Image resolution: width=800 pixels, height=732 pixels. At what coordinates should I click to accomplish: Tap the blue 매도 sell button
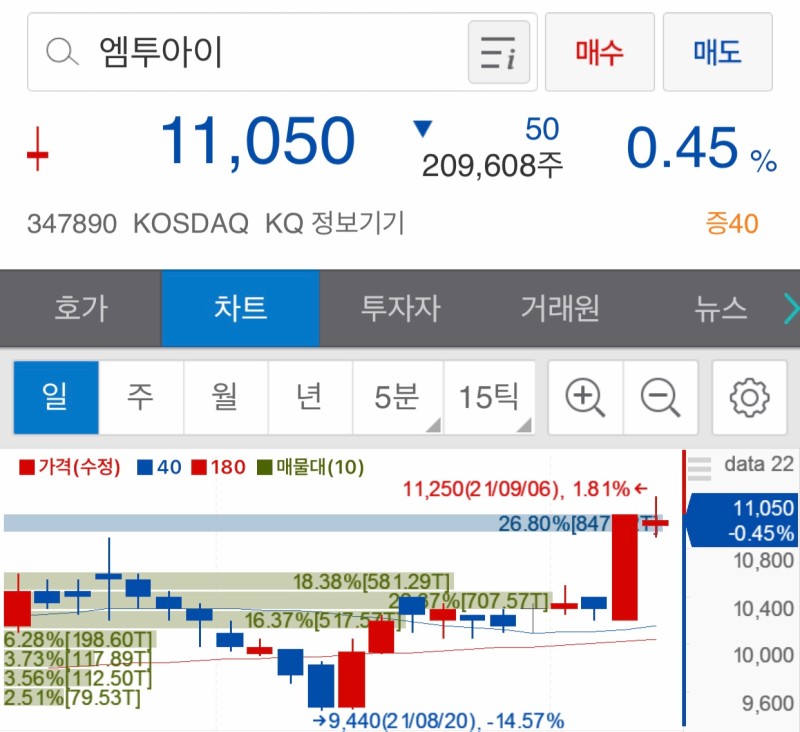coord(717,52)
